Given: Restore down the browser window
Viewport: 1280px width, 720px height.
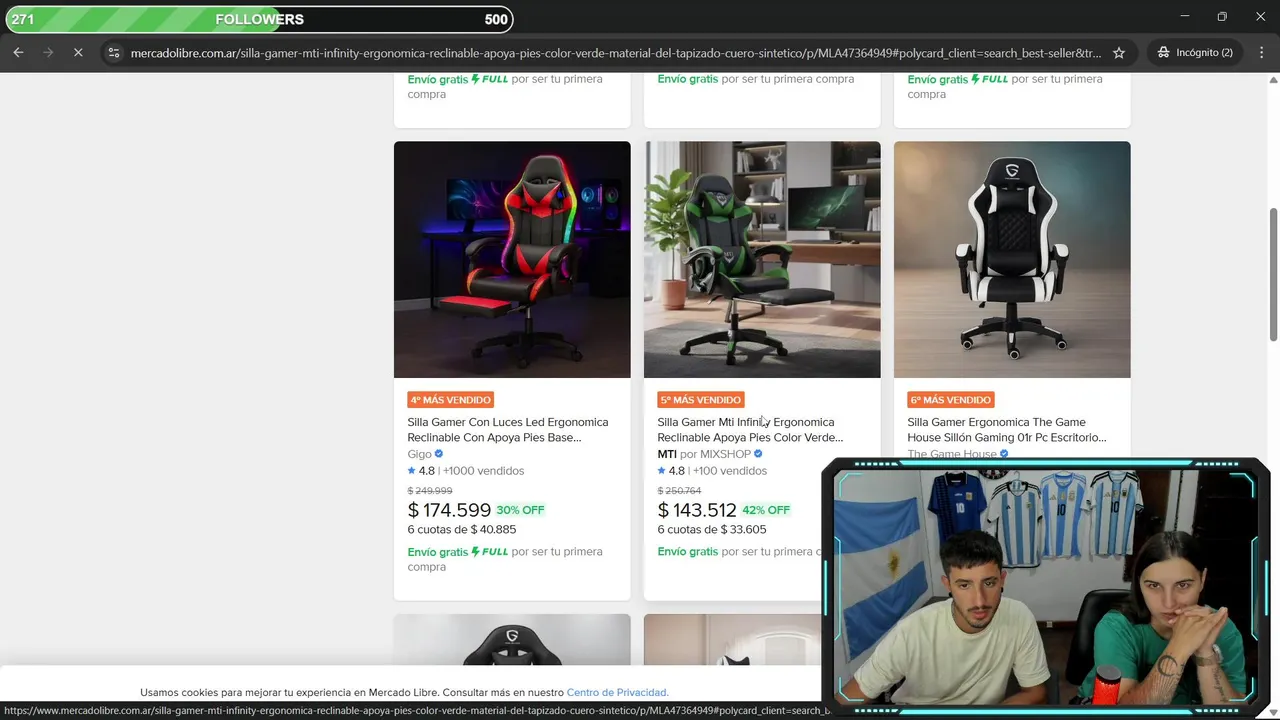Looking at the screenshot, I should pyautogui.click(x=1222, y=16).
